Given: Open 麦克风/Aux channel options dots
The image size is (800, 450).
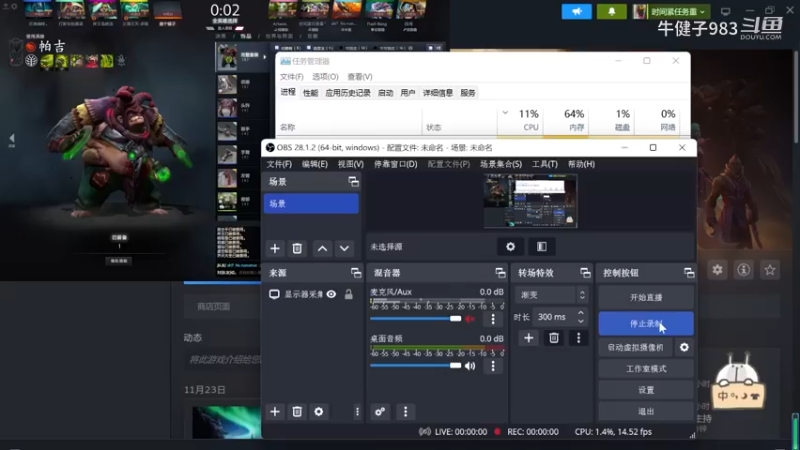Looking at the screenshot, I should coord(493,319).
